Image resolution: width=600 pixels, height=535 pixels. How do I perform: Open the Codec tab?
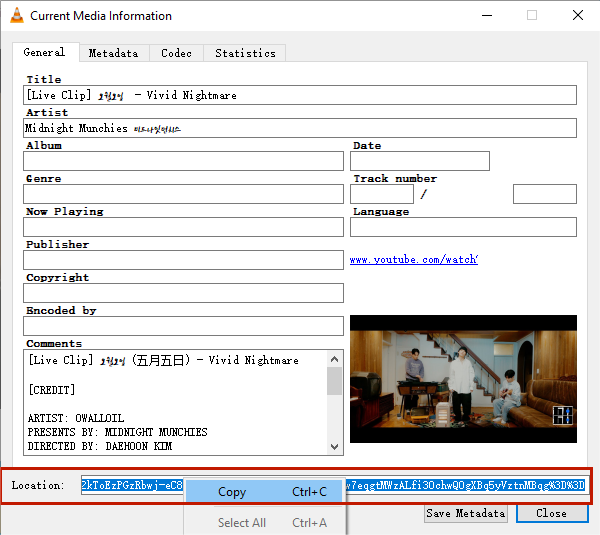click(x=177, y=53)
